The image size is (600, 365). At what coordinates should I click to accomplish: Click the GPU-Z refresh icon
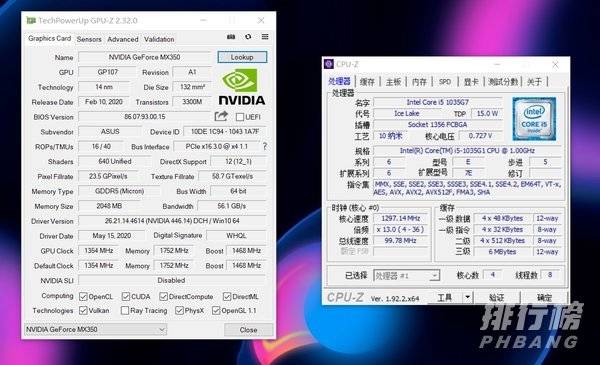(x=248, y=37)
